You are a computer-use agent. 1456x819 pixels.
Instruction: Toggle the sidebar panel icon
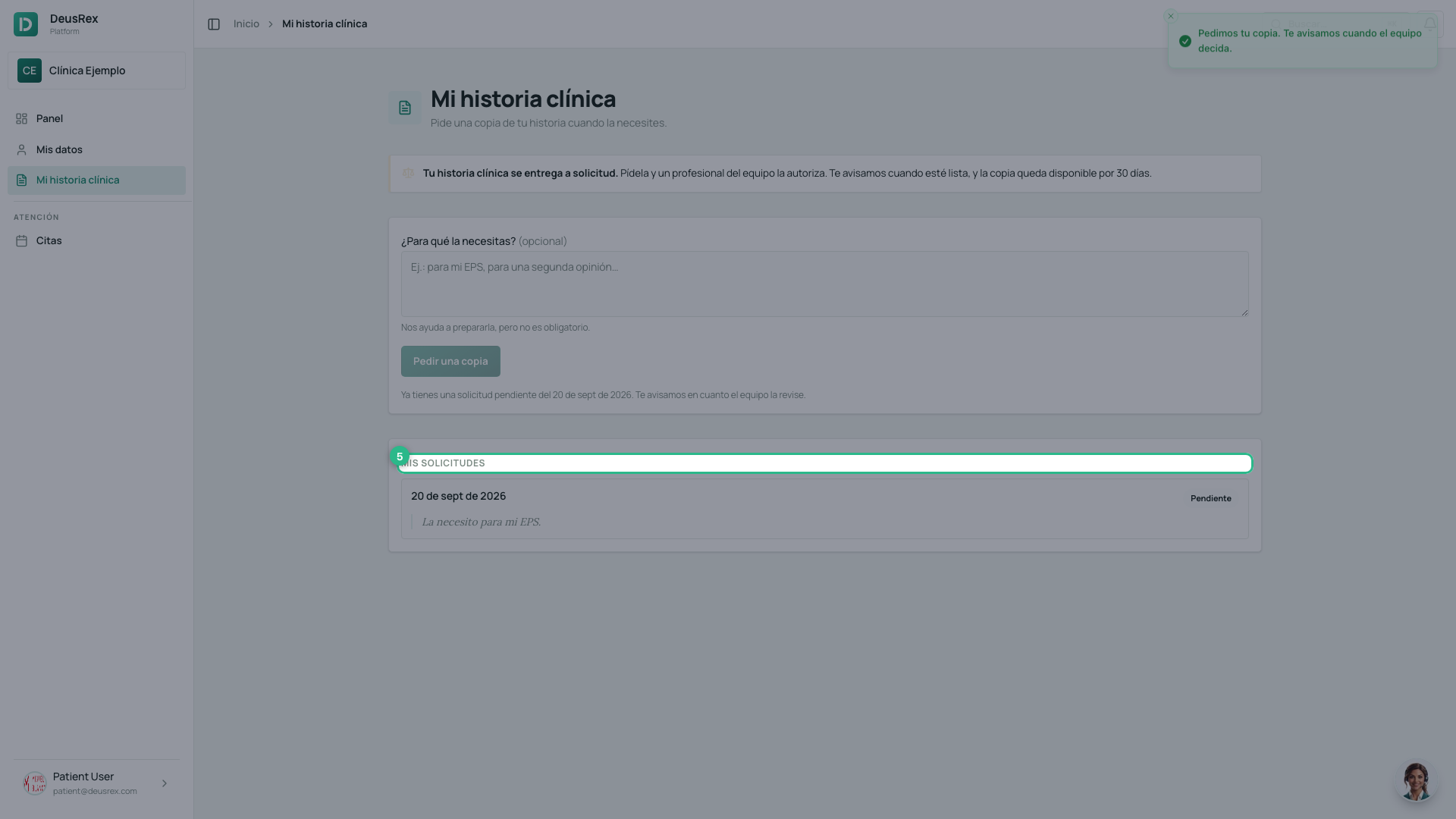tap(214, 24)
